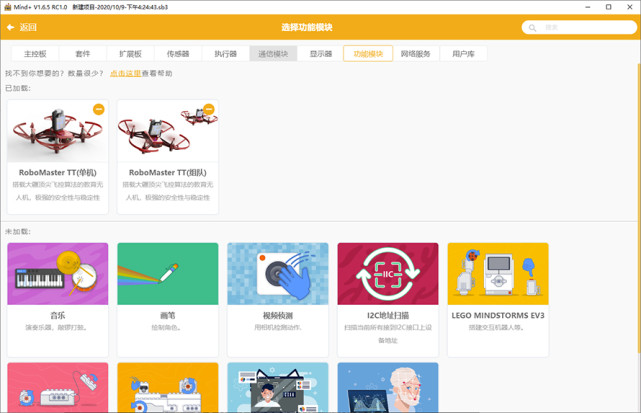This screenshot has width=641, height=413.
Task: Open the 用户库 tab
Action: click(463, 54)
